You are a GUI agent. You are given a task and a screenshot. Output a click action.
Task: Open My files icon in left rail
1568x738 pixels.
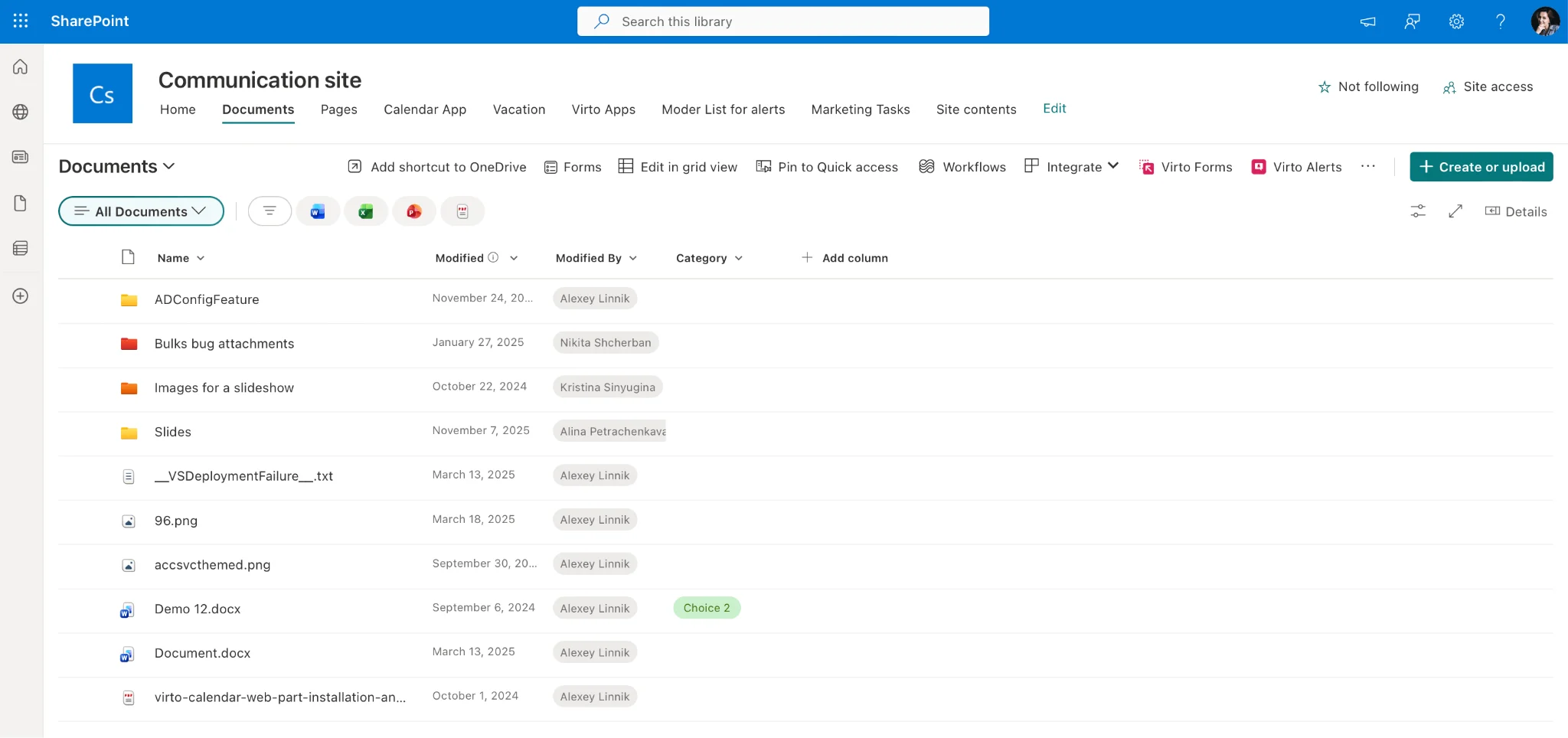tap(21, 203)
